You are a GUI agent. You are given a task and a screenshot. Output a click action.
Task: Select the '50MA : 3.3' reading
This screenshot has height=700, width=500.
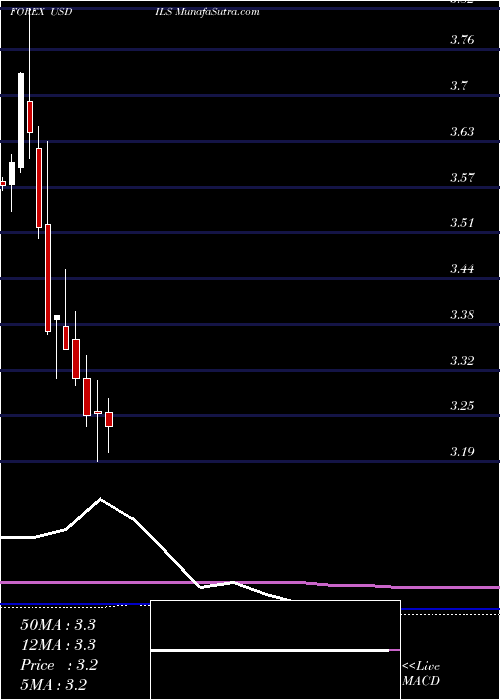(x=58, y=625)
